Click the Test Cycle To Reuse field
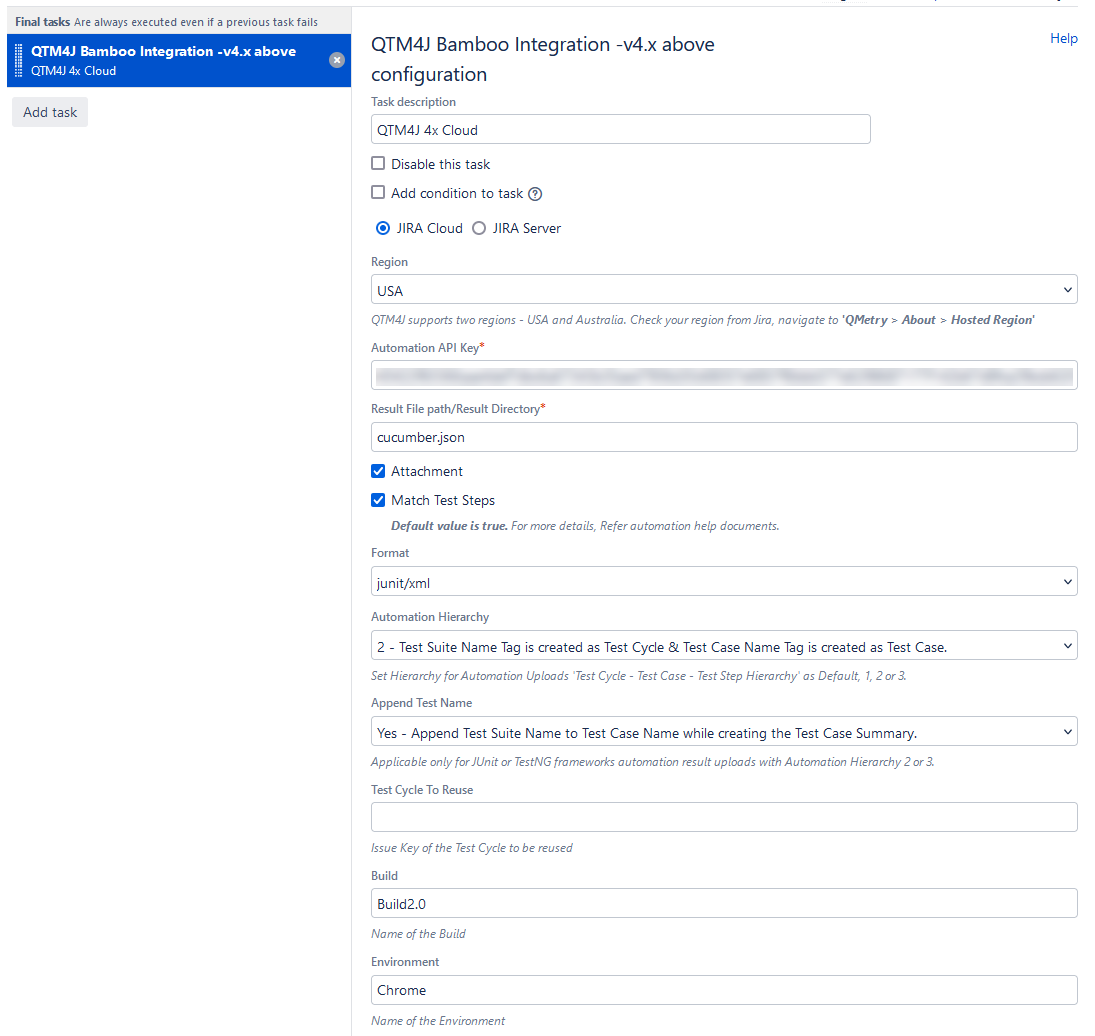Screen dimensions: 1095x1036 tap(723, 817)
